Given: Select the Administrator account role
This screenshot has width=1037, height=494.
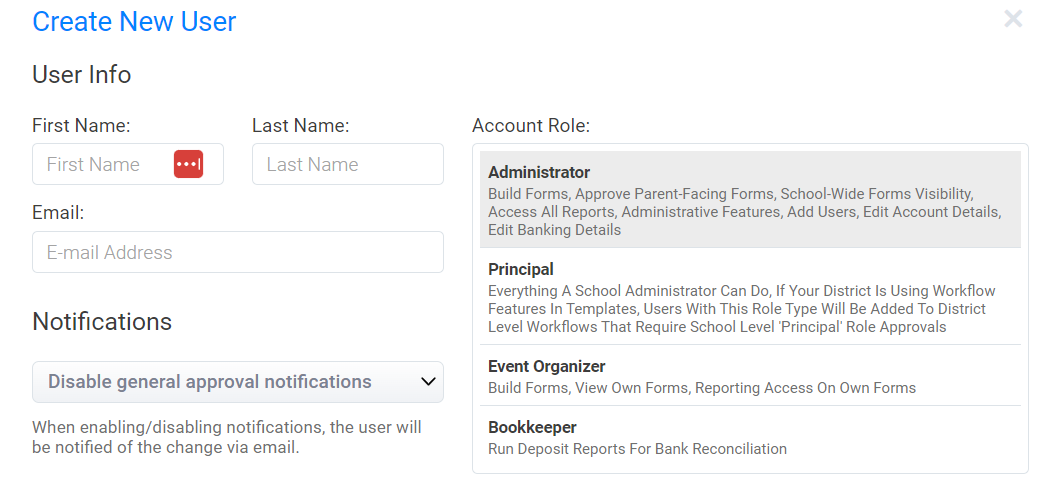Looking at the screenshot, I should (x=750, y=199).
